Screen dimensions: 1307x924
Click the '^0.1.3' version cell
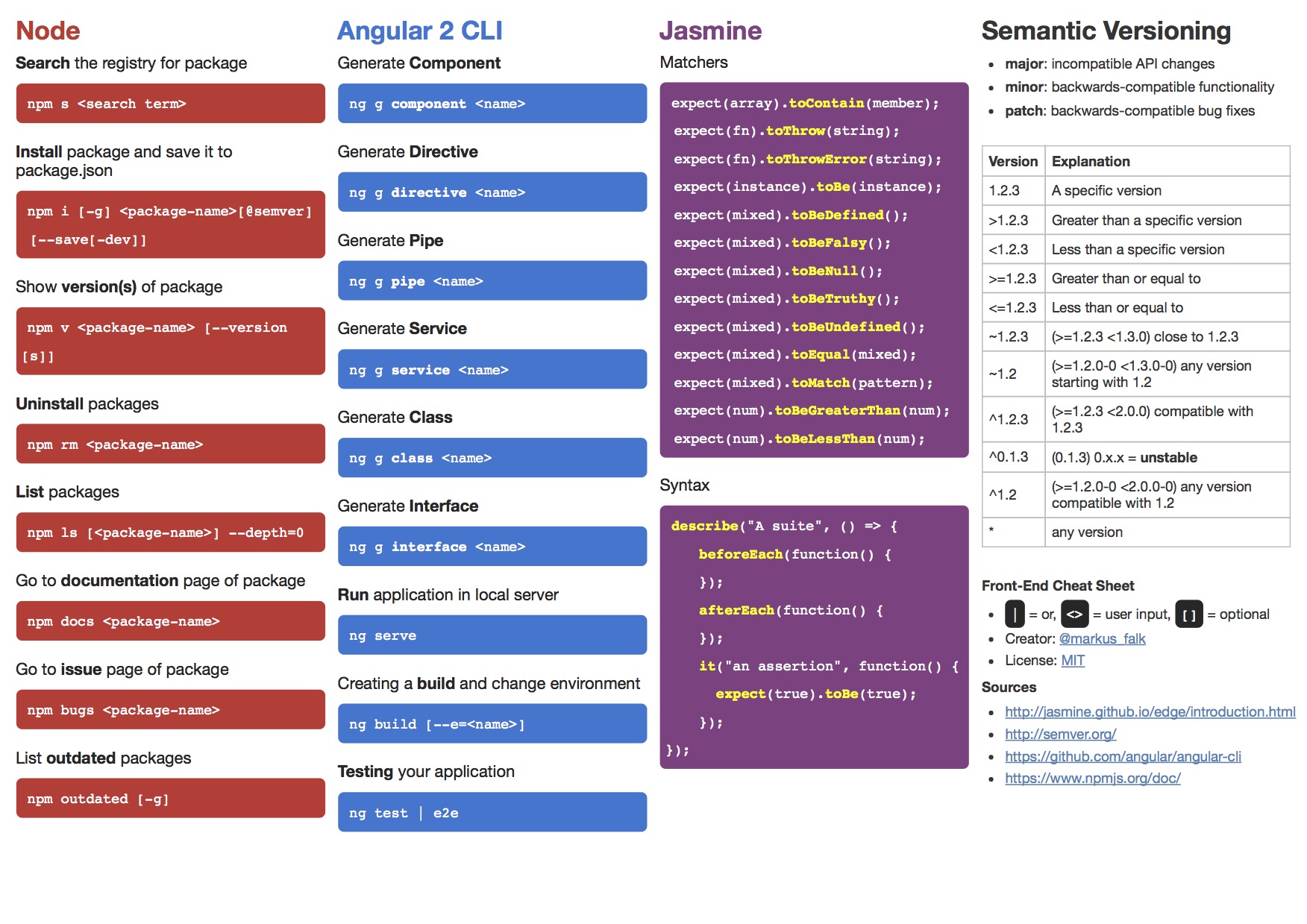coord(1014,457)
